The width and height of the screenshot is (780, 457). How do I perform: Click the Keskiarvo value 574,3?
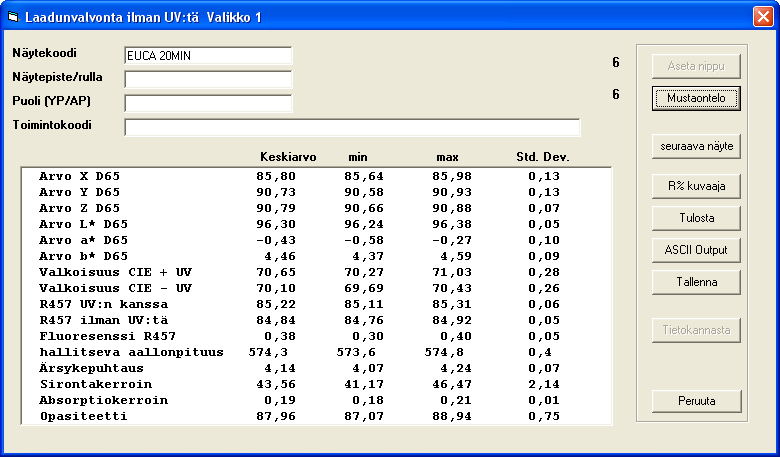pos(268,352)
